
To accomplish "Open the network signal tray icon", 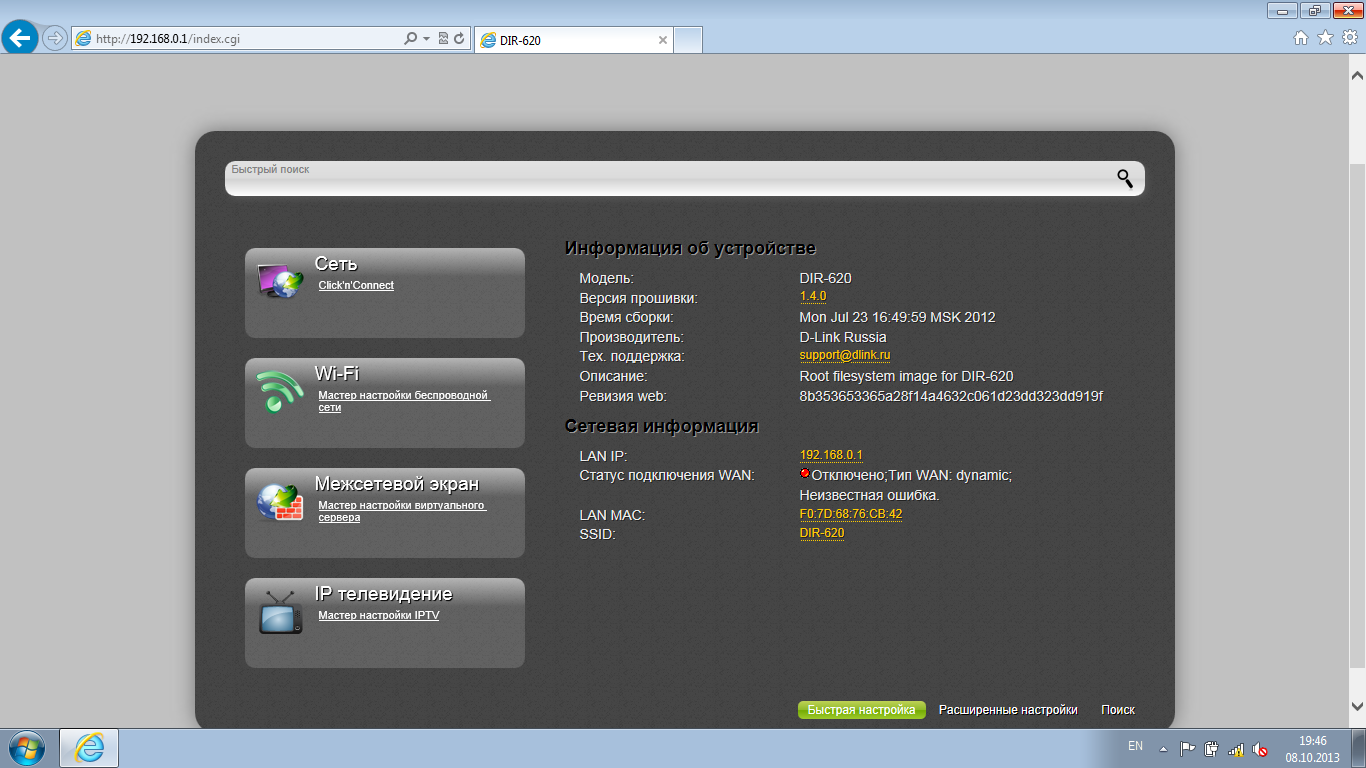I will coord(1236,749).
